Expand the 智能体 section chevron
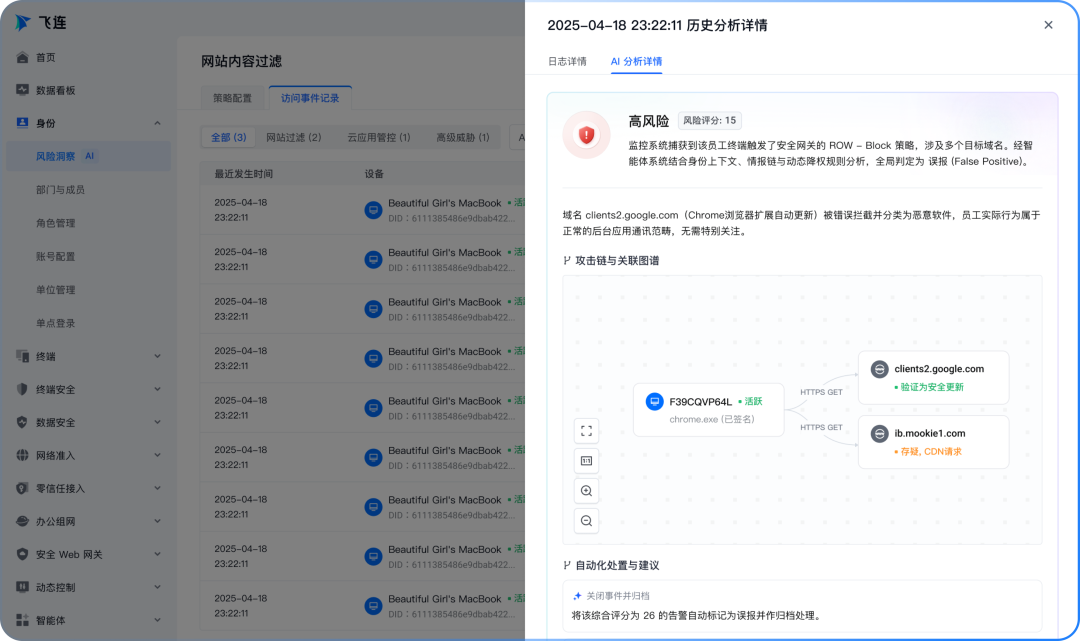Viewport: 1080px width, 641px height. (x=157, y=620)
